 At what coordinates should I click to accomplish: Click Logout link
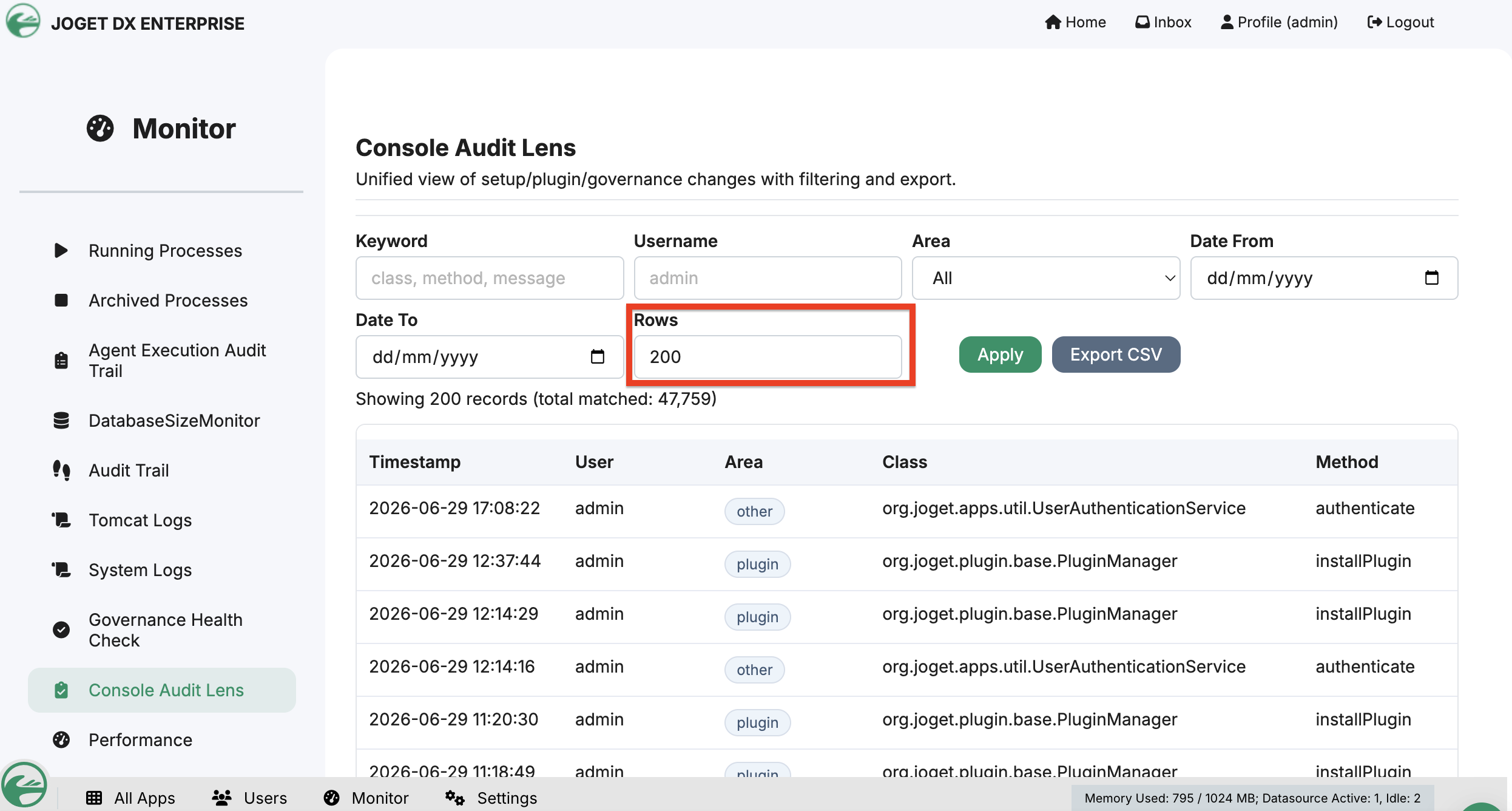pos(1400,22)
